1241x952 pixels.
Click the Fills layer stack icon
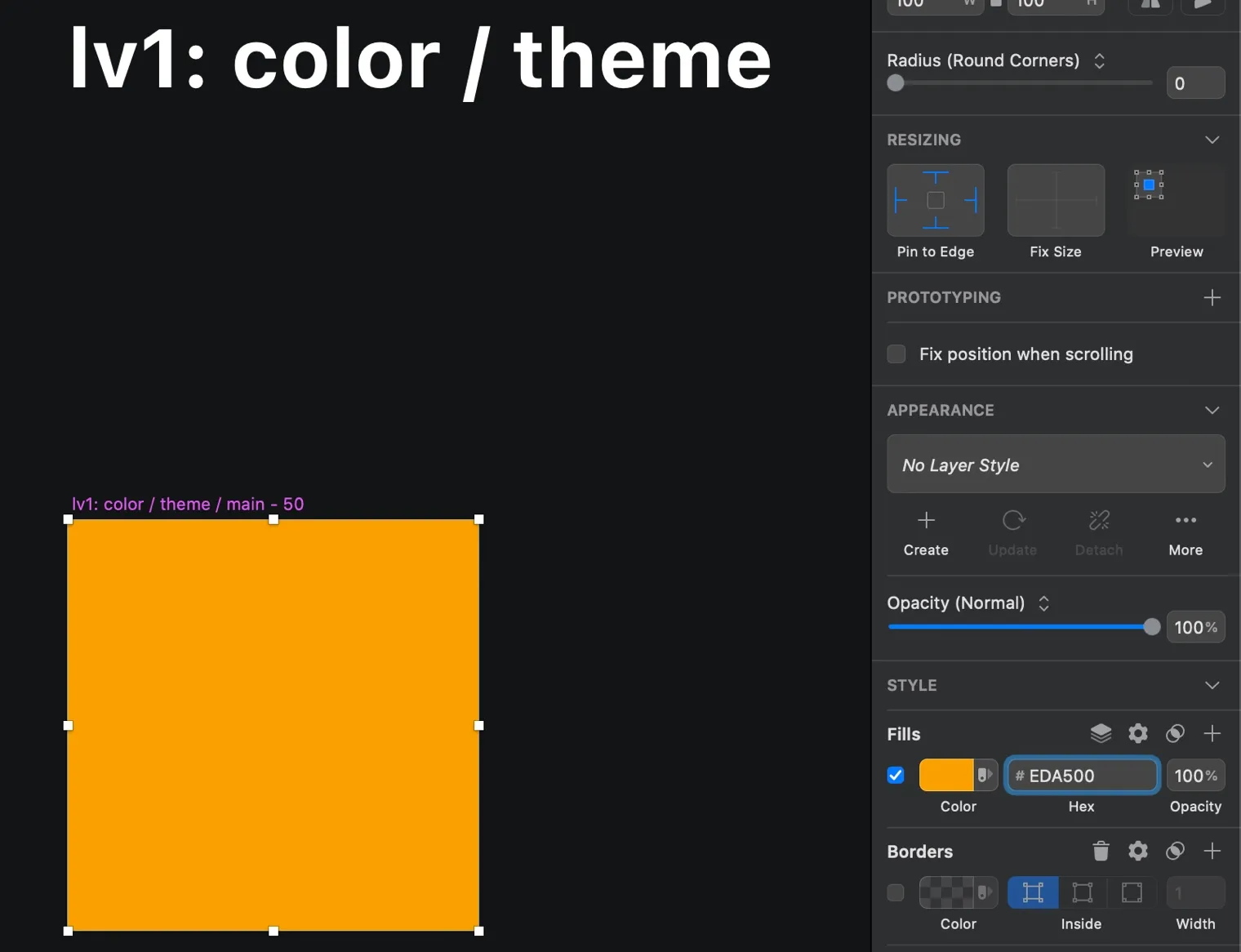tap(1101, 733)
